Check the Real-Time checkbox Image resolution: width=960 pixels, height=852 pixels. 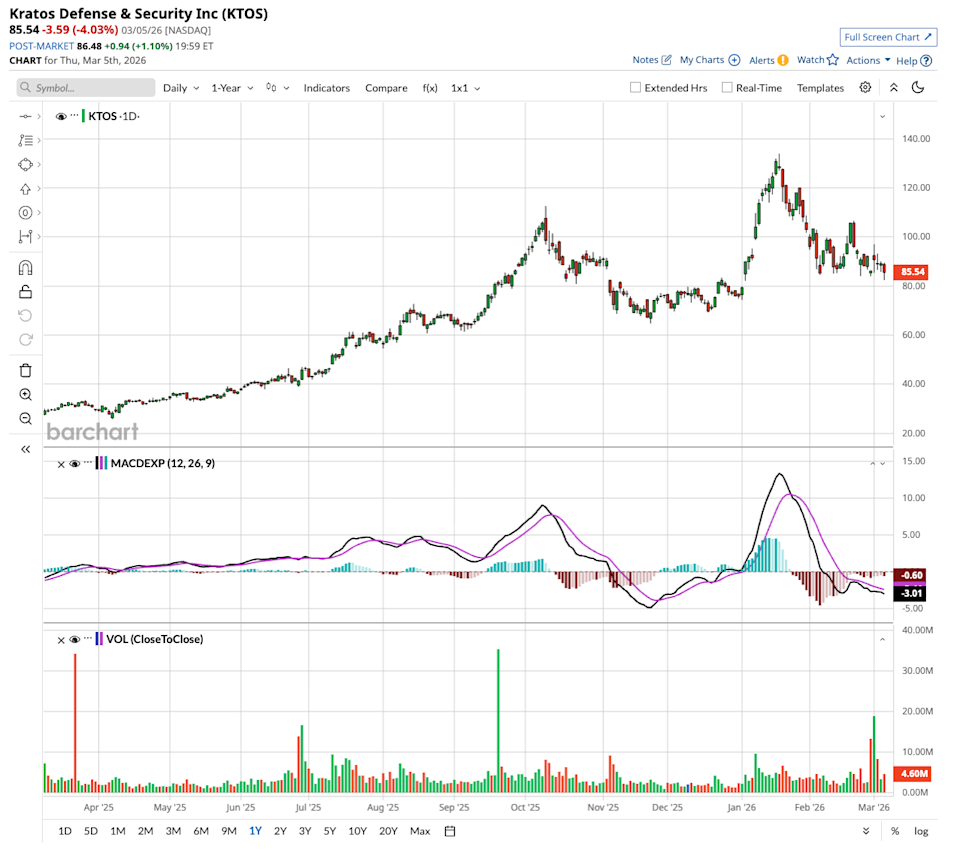727,88
